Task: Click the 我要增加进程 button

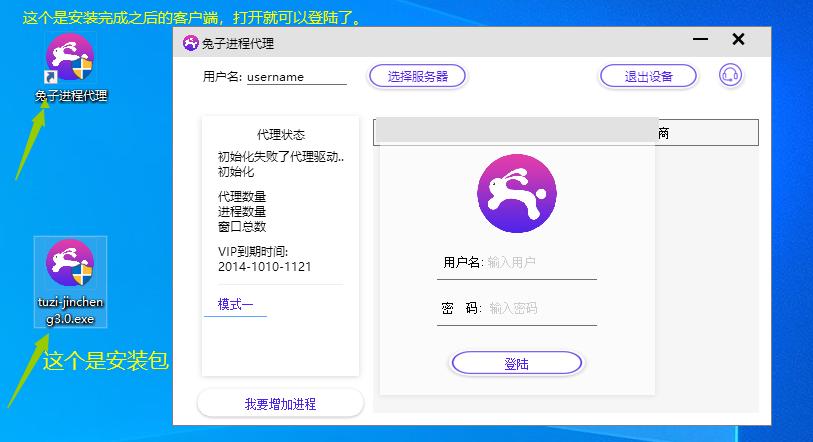Action: pyautogui.click(x=280, y=404)
